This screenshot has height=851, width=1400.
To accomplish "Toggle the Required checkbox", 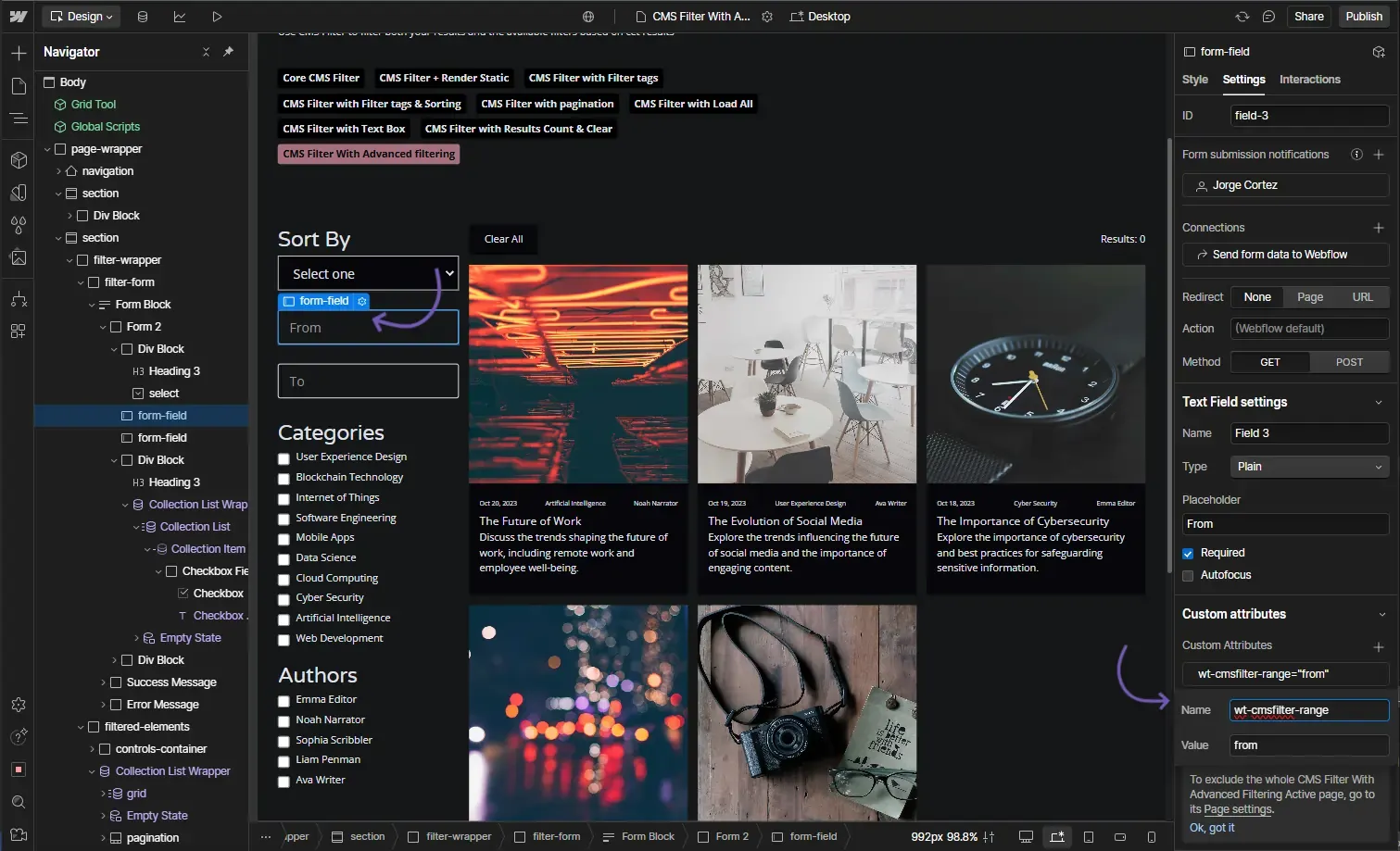I will pos(1188,554).
